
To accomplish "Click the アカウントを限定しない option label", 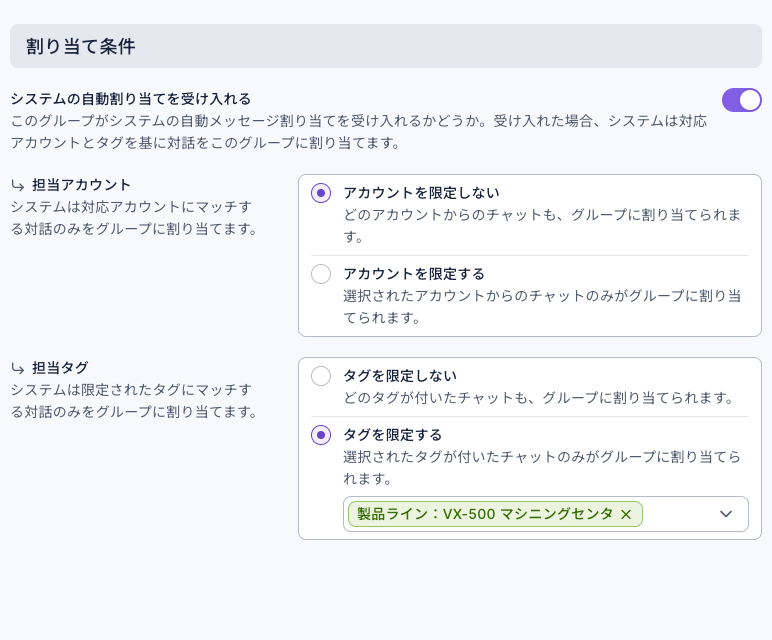I will [421, 193].
